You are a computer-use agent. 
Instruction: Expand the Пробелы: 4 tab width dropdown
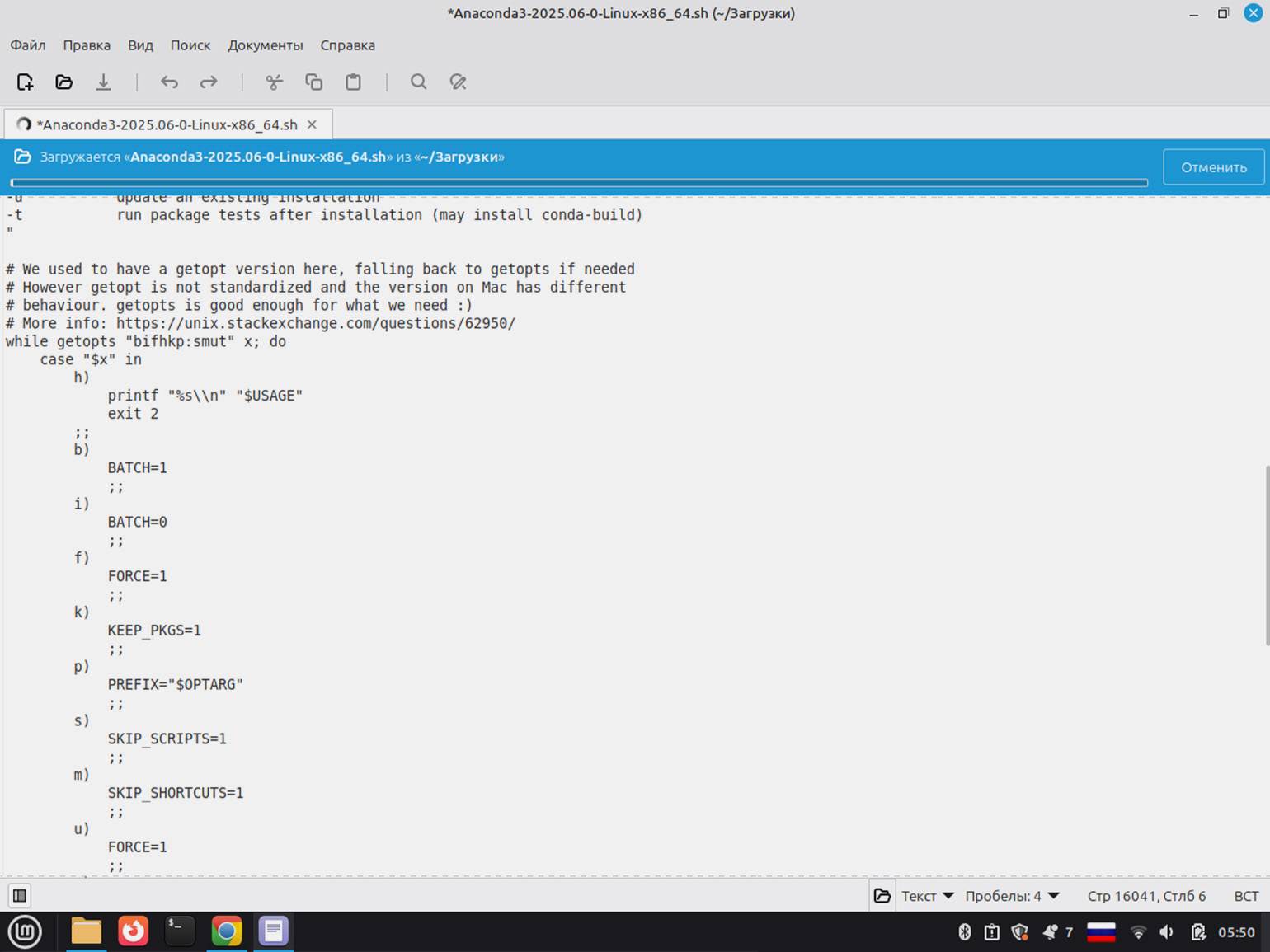[x=1012, y=896]
